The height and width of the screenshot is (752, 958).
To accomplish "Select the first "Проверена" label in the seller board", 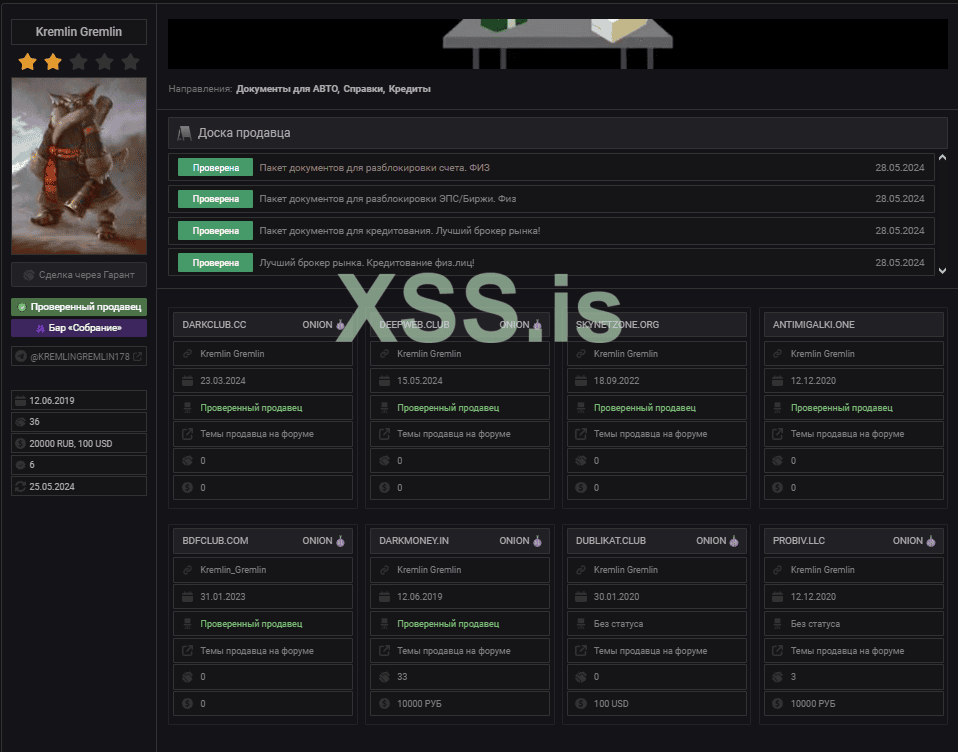I will [x=215, y=167].
